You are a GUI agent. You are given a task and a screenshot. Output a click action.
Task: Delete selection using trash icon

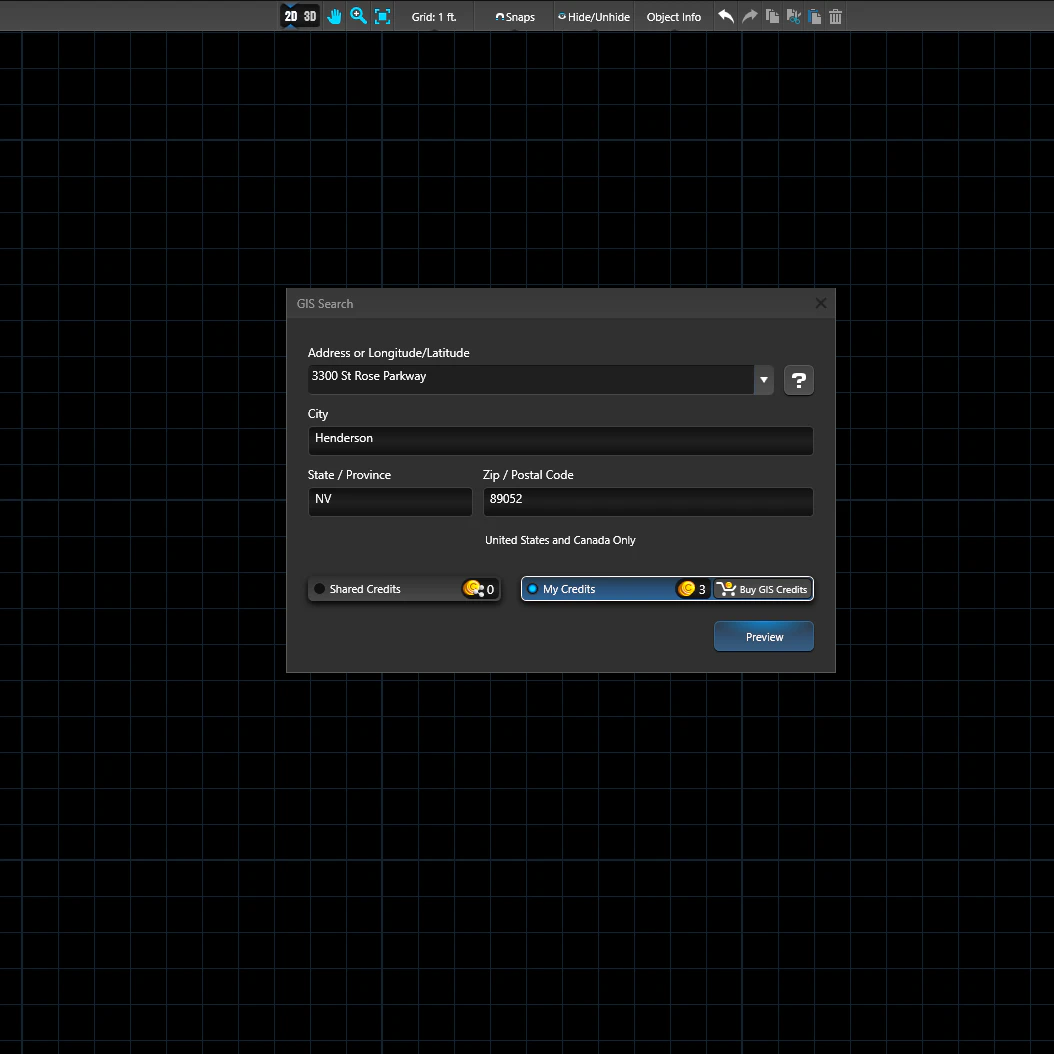836,16
